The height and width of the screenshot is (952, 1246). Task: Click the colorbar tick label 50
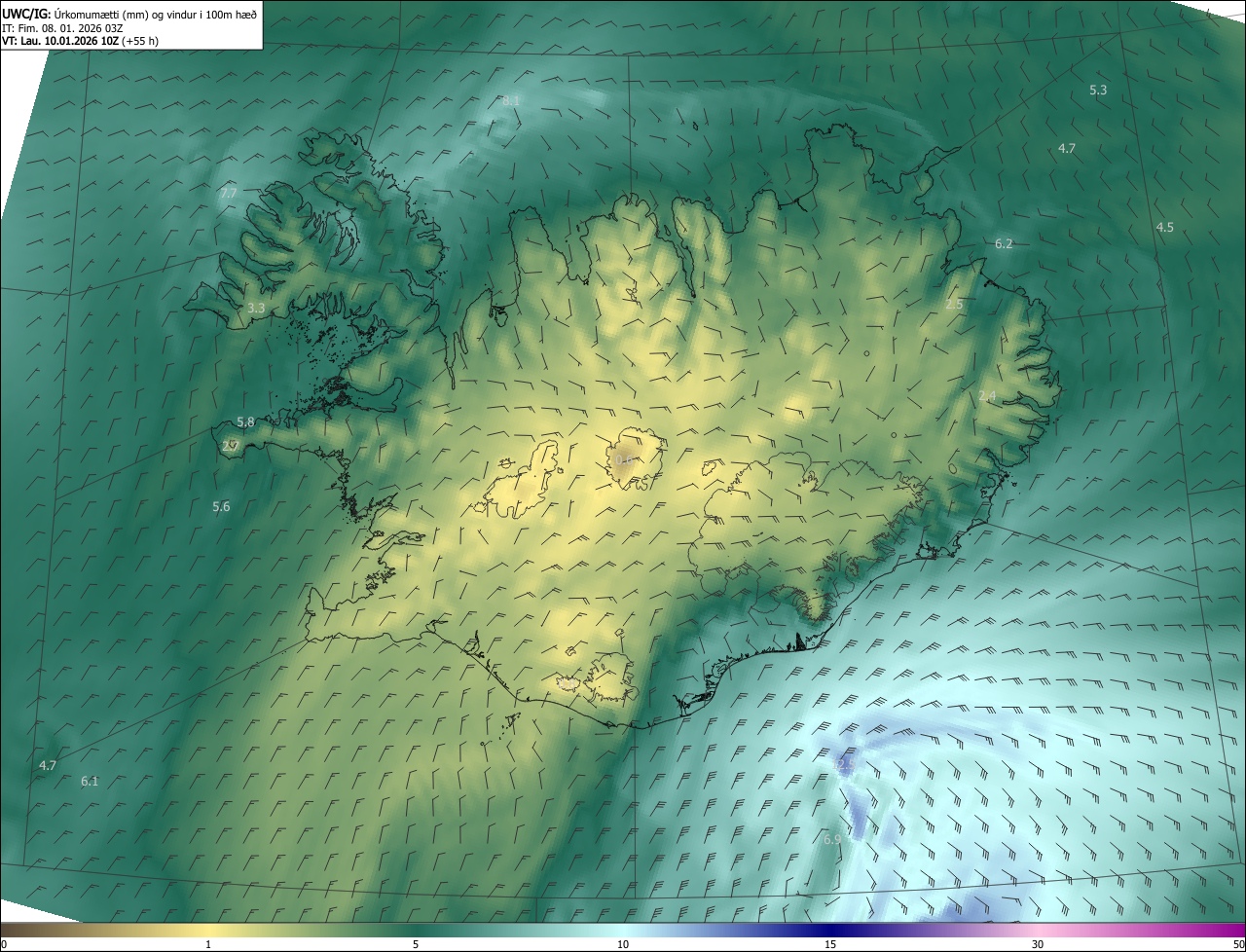pos(1238,944)
